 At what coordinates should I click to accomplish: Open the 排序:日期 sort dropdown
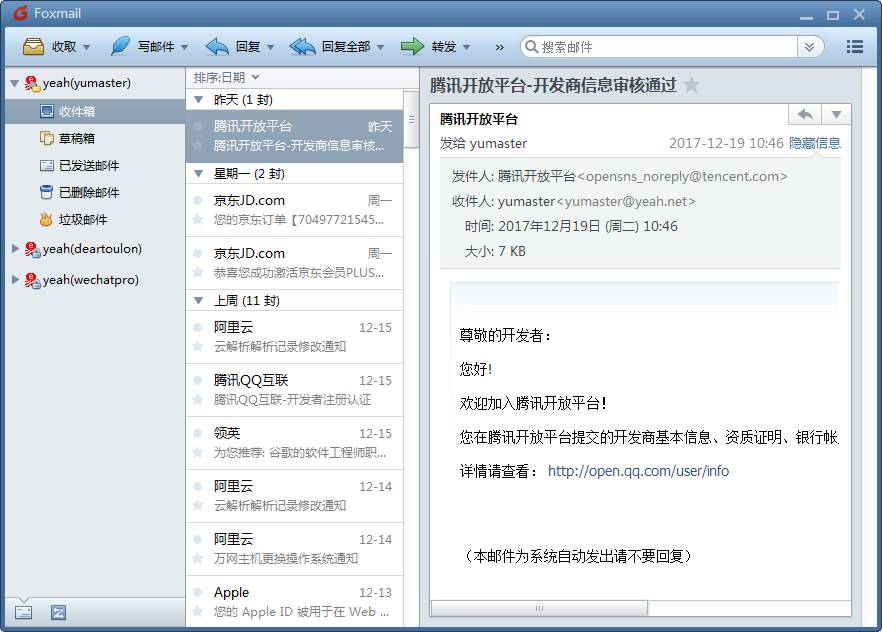(226, 77)
